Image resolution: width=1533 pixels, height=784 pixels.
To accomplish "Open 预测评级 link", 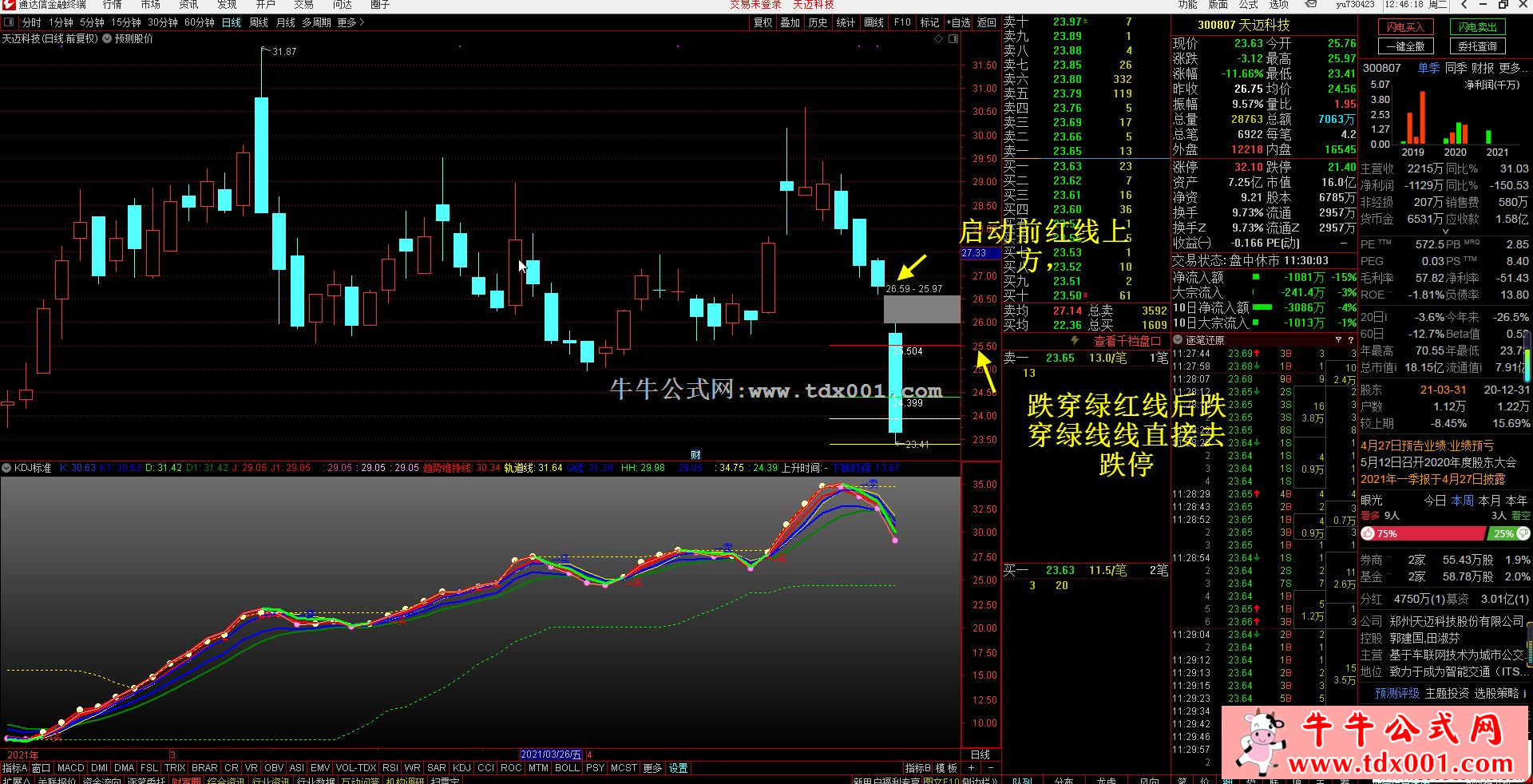I will pyautogui.click(x=1397, y=693).
